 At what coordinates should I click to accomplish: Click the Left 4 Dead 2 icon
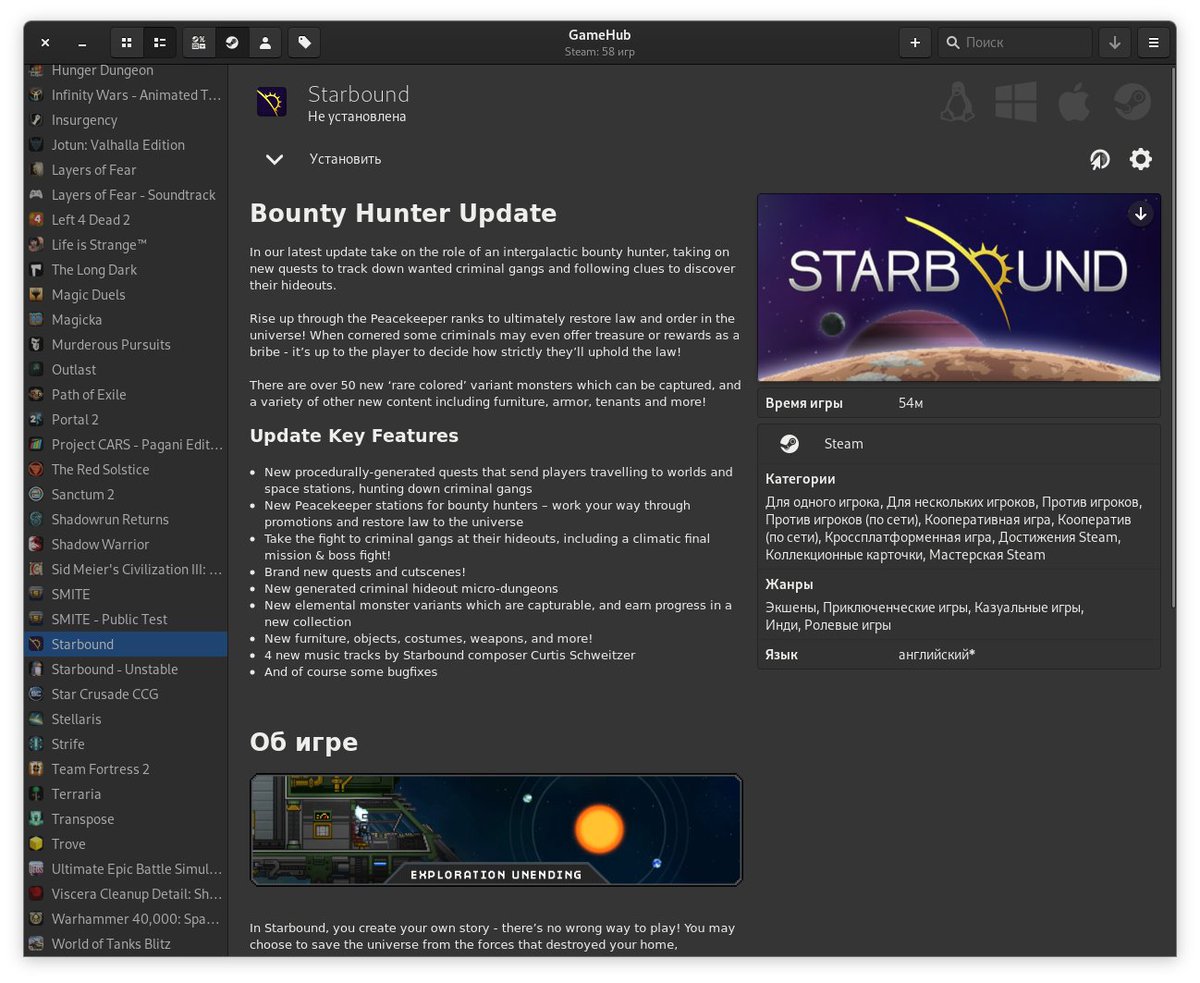coord(36,220)
